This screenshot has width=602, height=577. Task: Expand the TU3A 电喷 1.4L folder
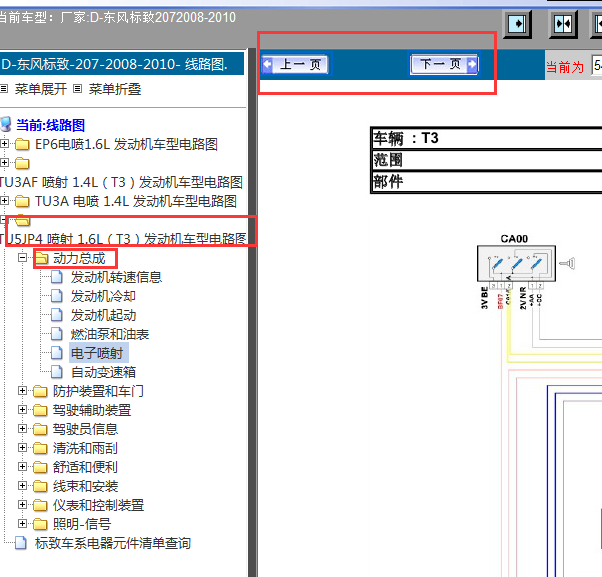4,200
